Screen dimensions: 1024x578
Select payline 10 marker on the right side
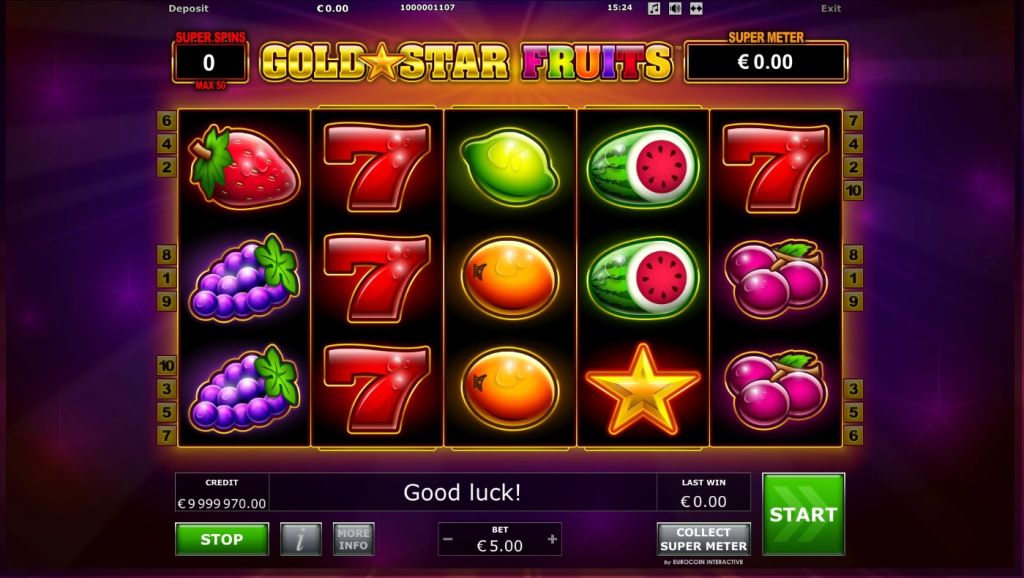853,191
